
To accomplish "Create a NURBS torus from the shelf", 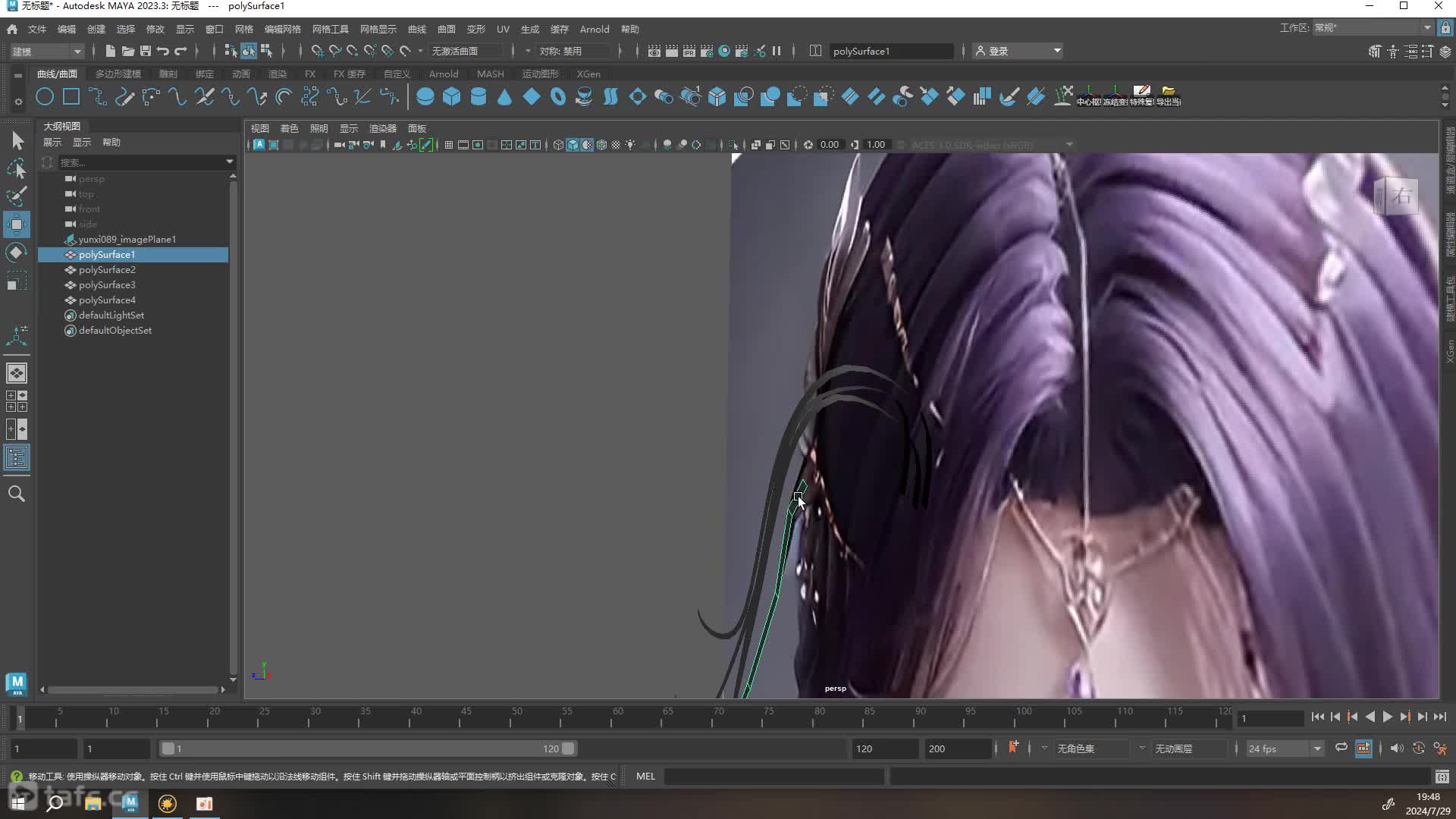I will tap(558, 97).
